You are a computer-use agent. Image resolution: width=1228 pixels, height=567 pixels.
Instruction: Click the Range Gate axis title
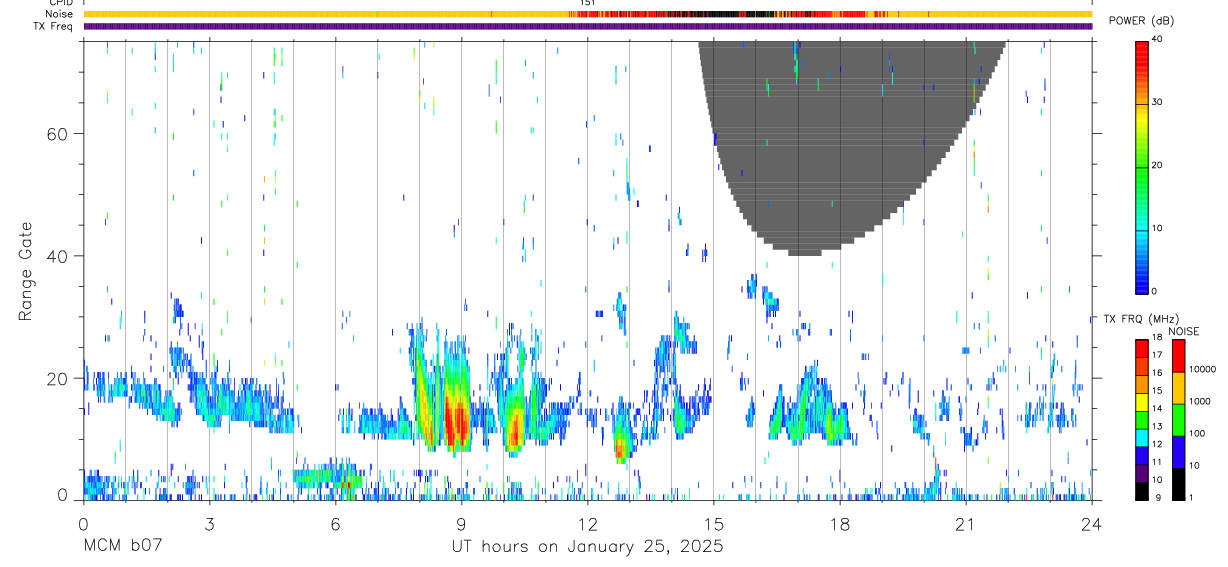point(27,271)
